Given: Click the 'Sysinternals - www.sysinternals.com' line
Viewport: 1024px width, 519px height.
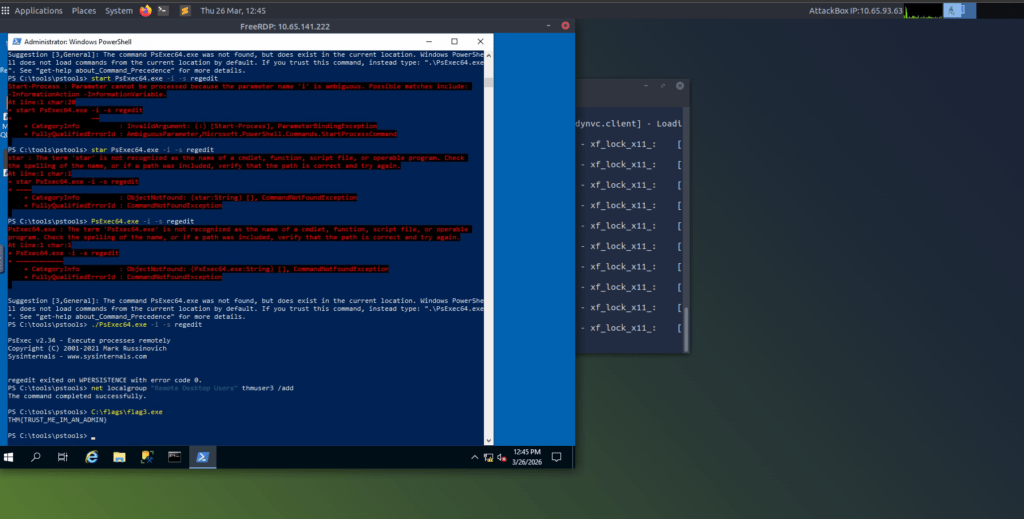Looking at the screenshot, I should pyautogui.click(x=77, y=356).
